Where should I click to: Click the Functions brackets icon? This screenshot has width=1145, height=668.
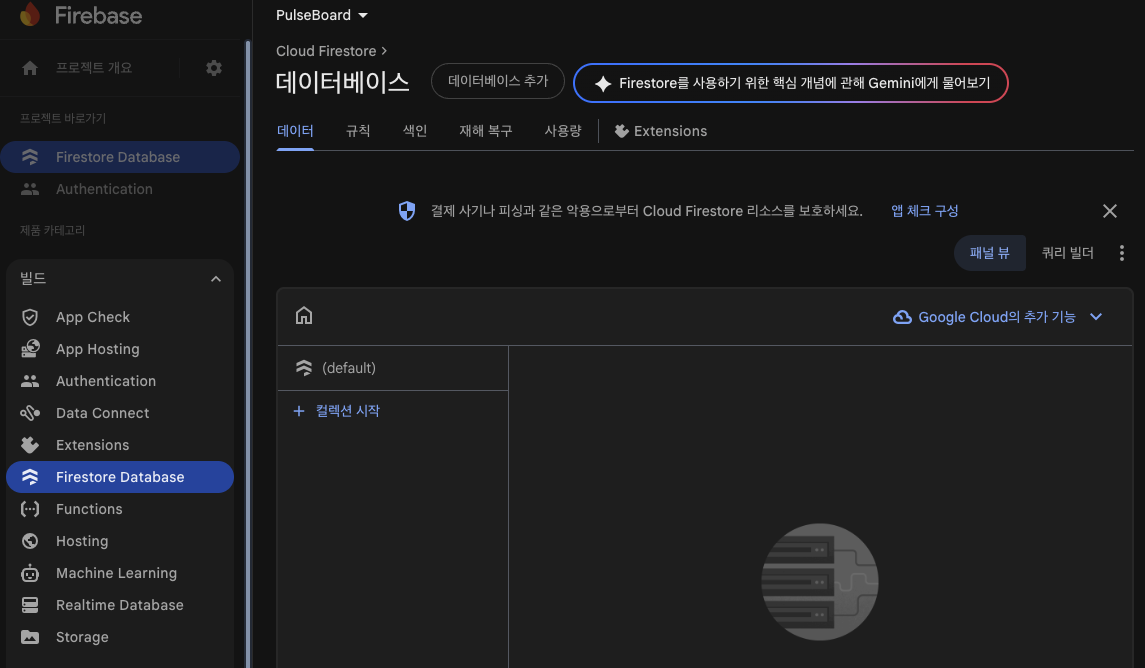pos(30,509)
